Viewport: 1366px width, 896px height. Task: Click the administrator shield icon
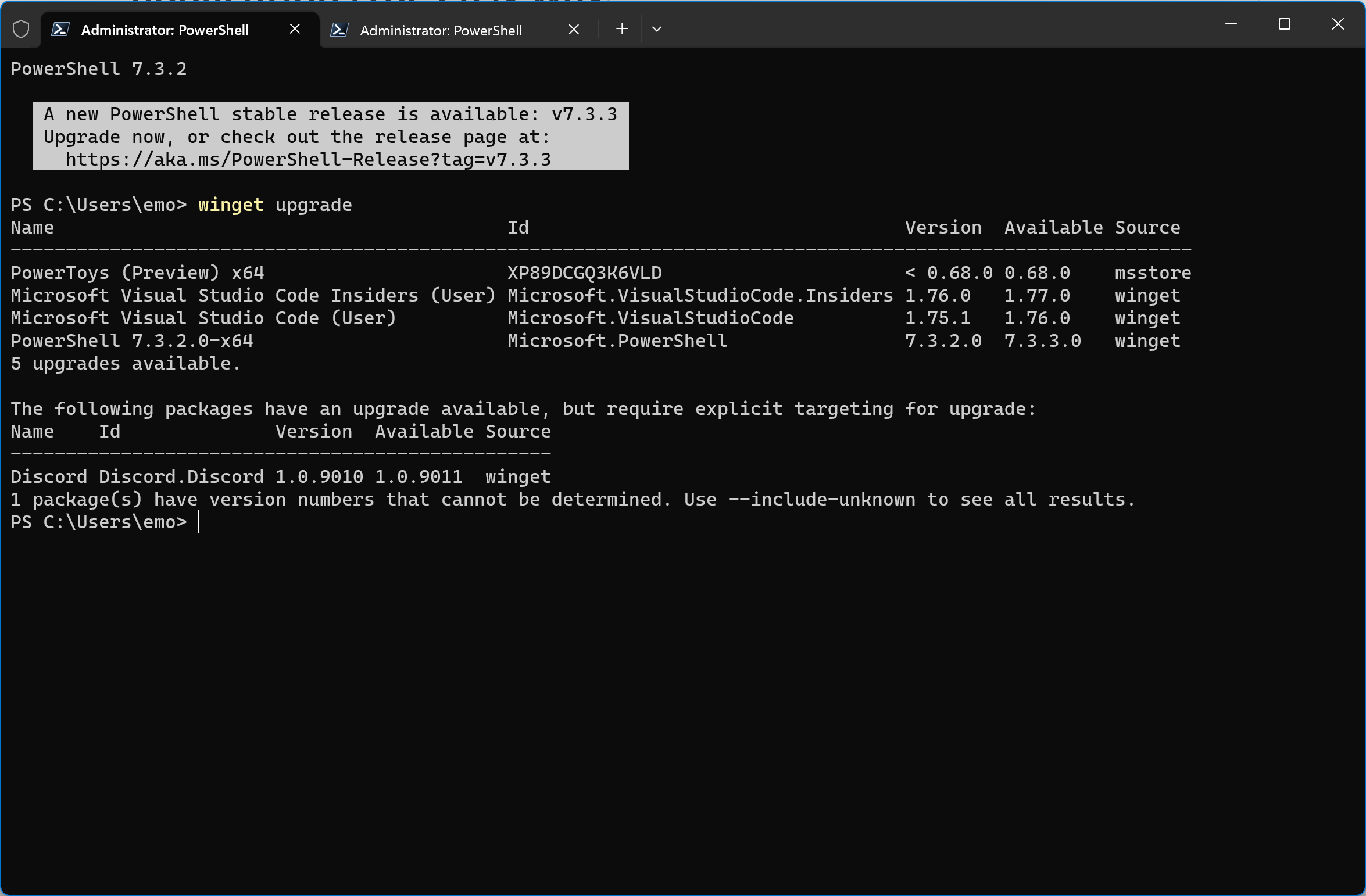point(21,29)
